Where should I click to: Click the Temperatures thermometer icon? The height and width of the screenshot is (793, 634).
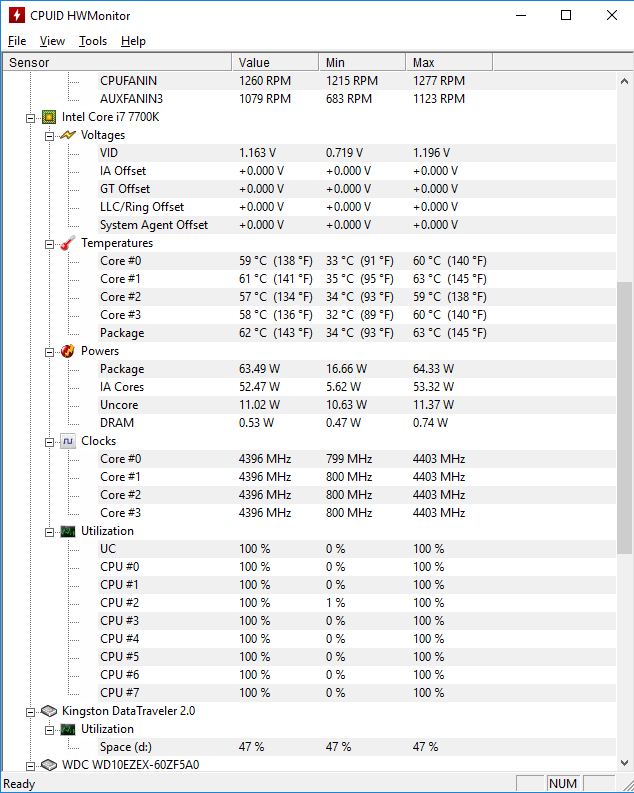coord(67,243)
